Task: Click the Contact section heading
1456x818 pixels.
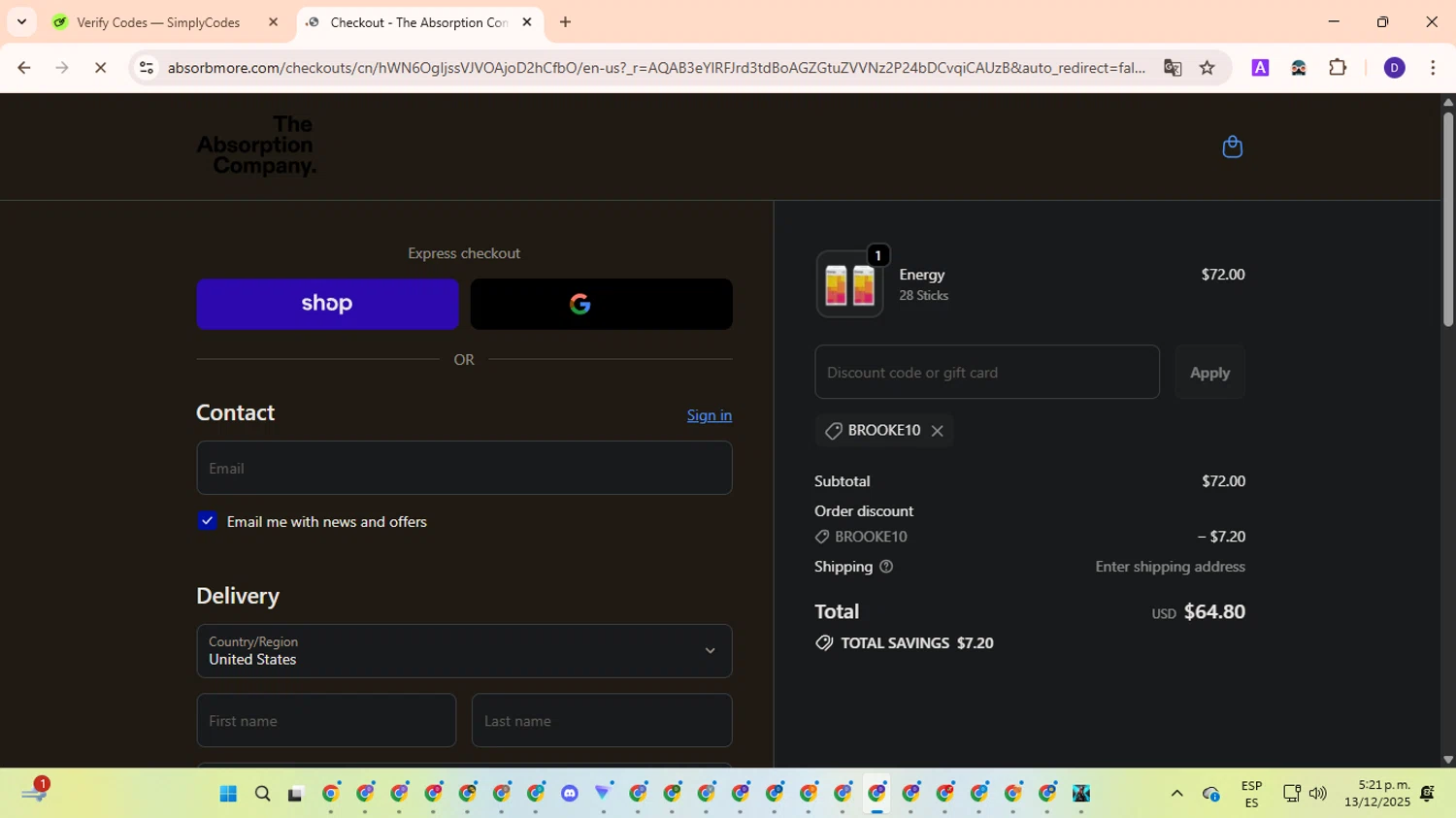Action: click(x=236, y=412)
